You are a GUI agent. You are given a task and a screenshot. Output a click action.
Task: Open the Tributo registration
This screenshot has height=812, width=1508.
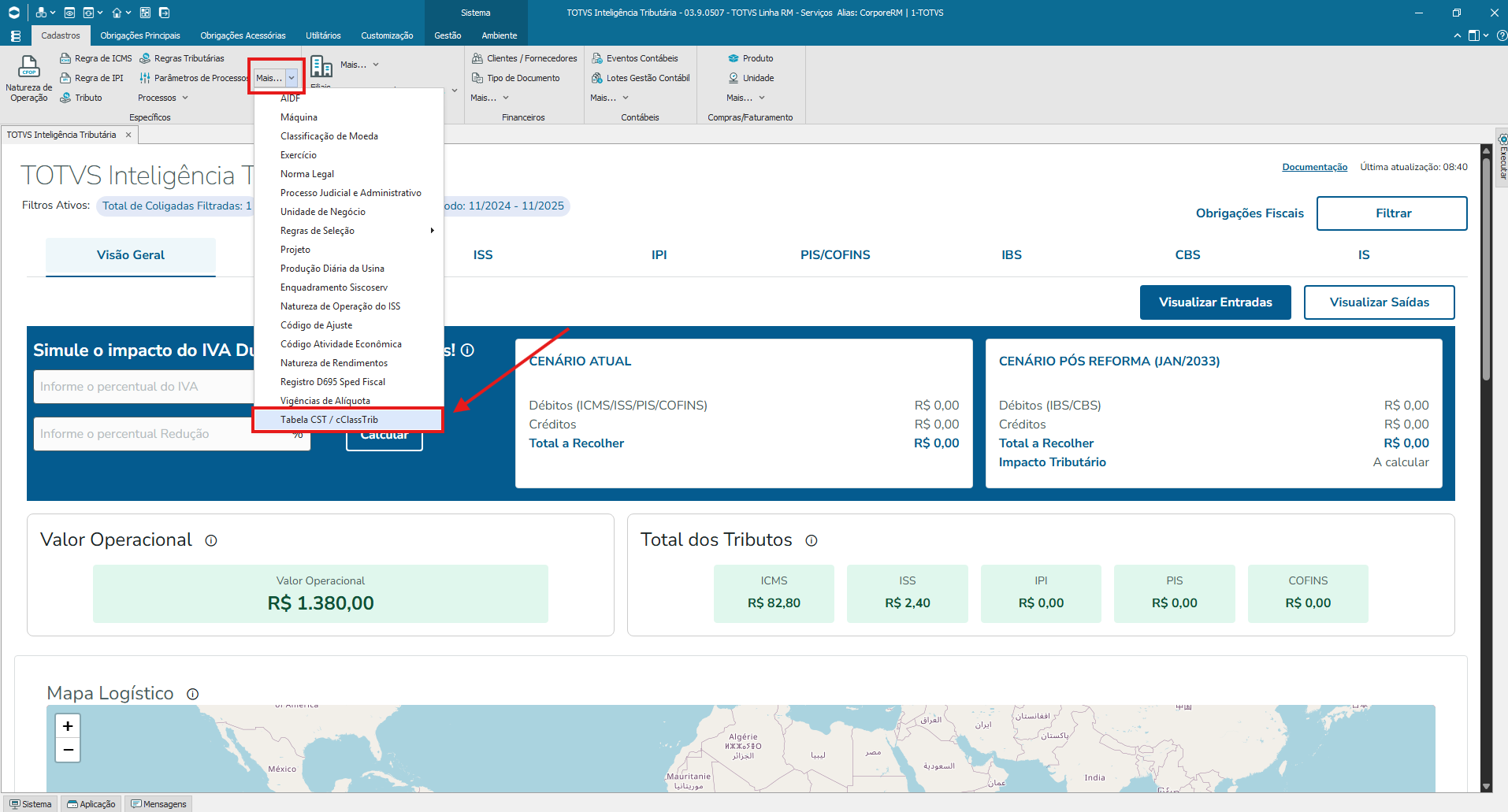[81, 98]
